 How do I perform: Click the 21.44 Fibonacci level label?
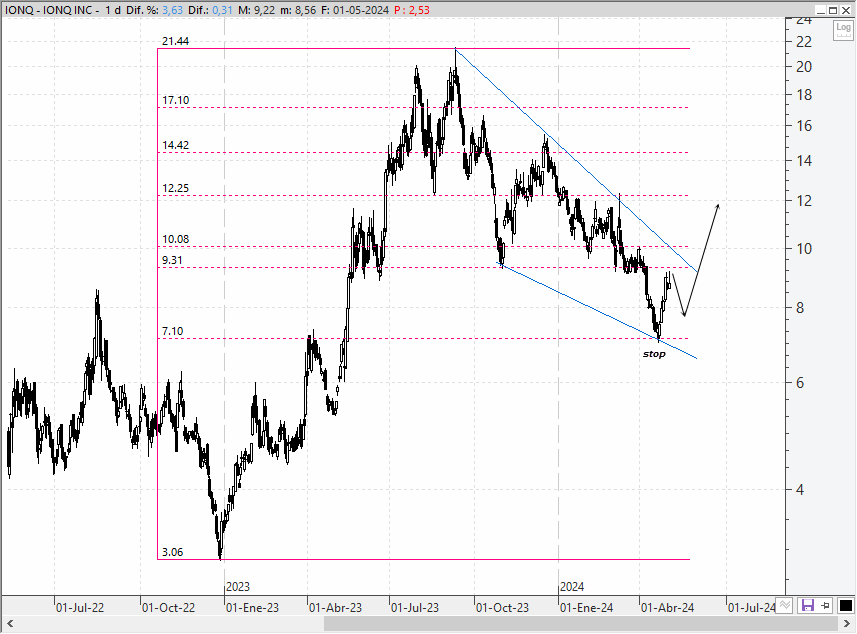coord(175,42)
